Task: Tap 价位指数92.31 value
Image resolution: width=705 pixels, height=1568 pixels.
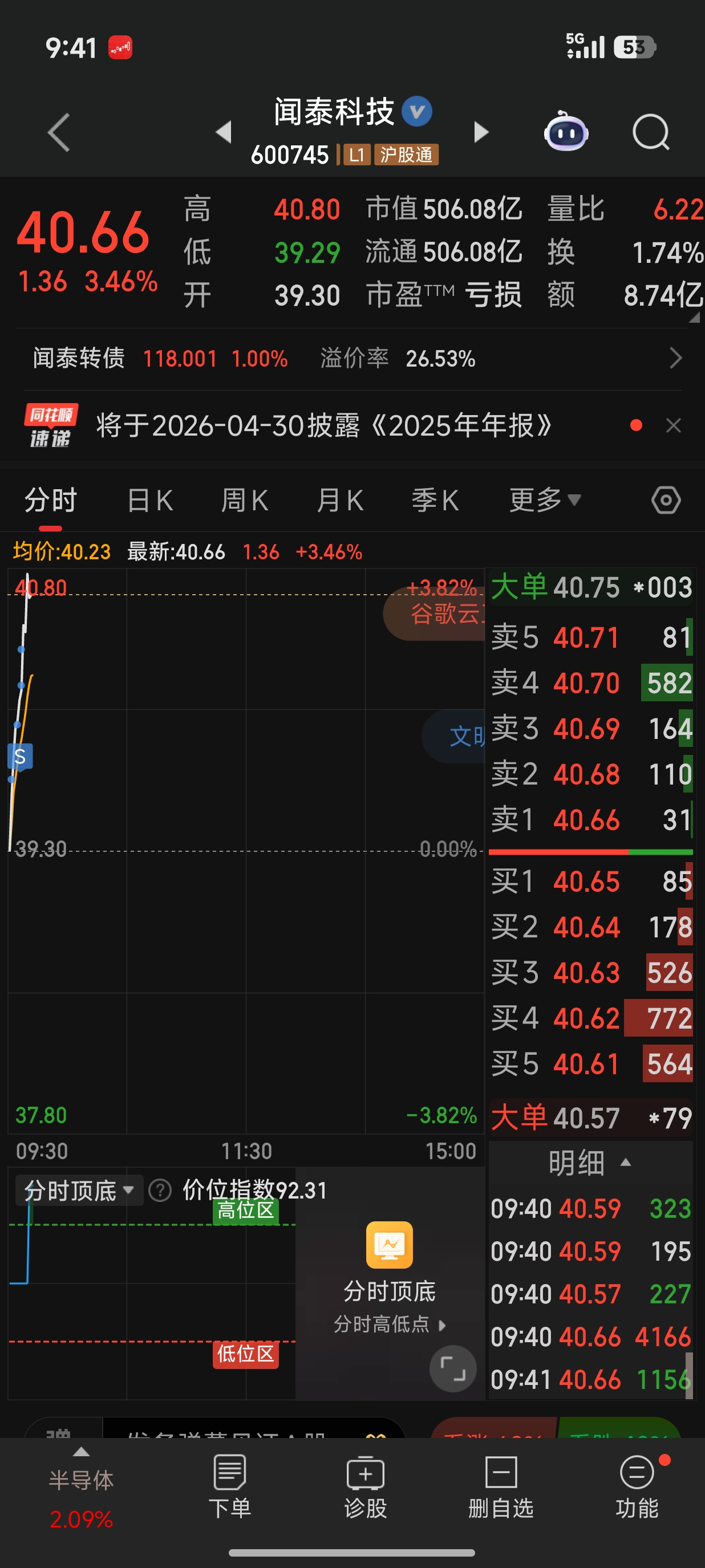Action: pyautogui.click(x=255, y=1190)
